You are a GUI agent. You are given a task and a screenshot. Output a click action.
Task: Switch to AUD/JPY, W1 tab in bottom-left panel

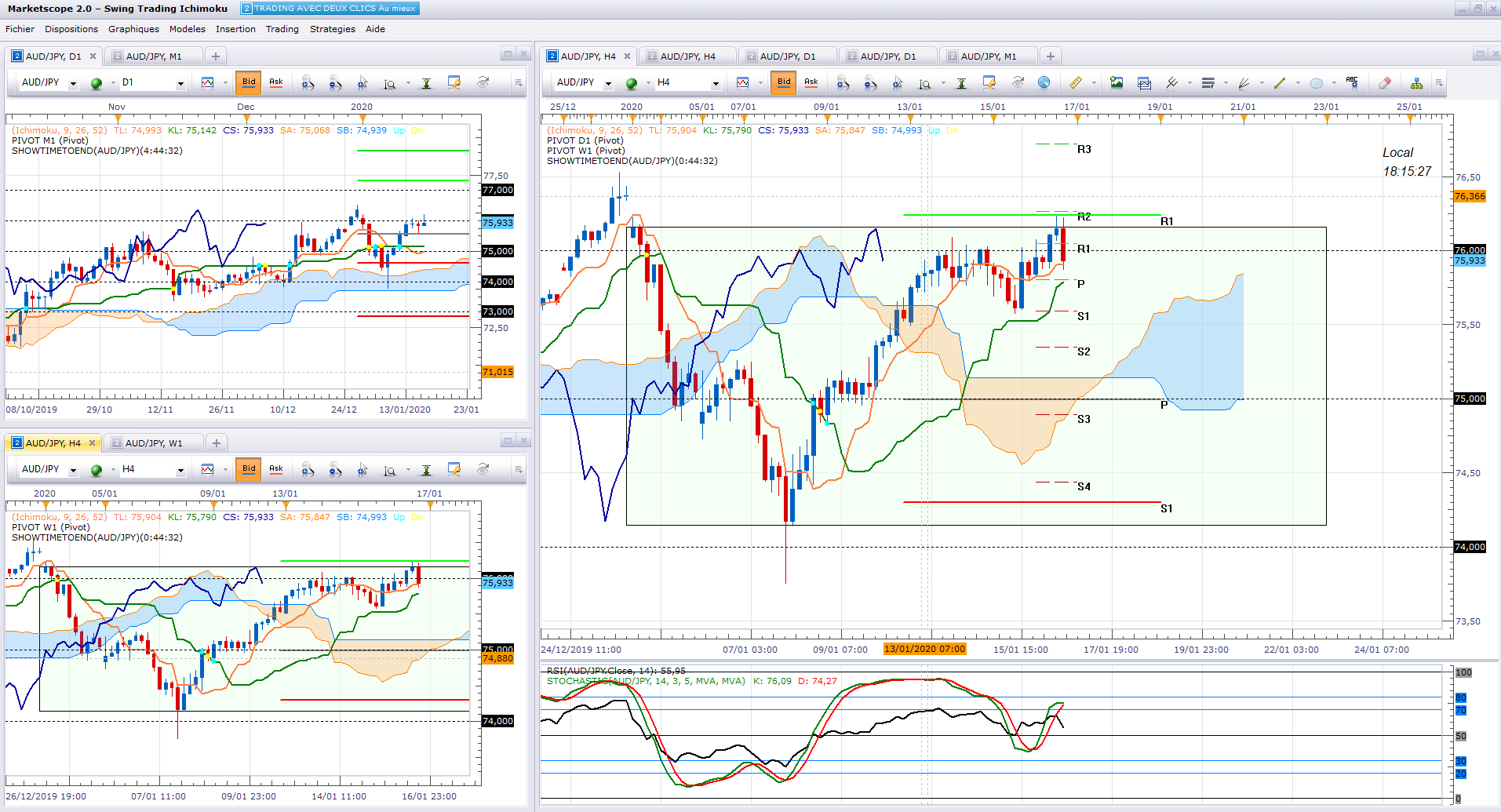154,443
